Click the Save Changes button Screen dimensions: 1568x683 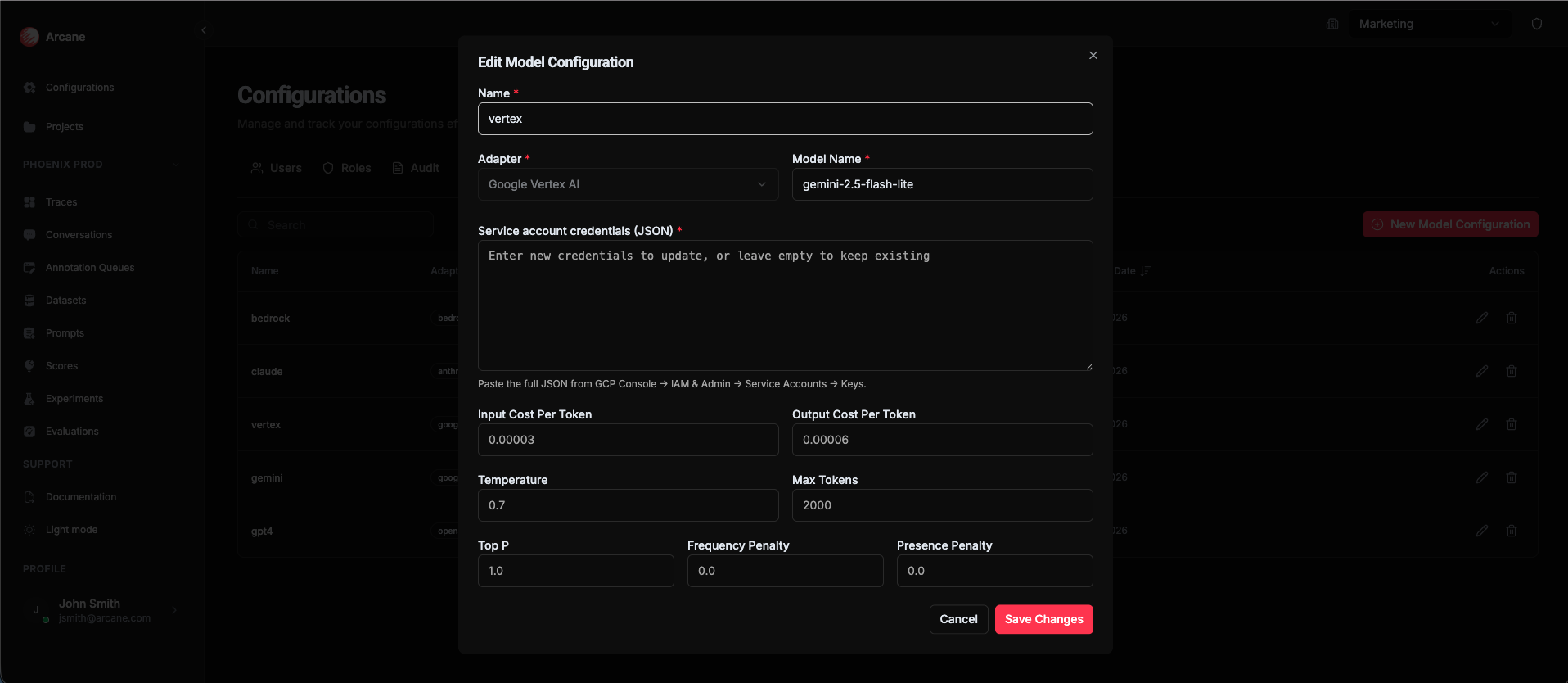tap(1043, 619)
